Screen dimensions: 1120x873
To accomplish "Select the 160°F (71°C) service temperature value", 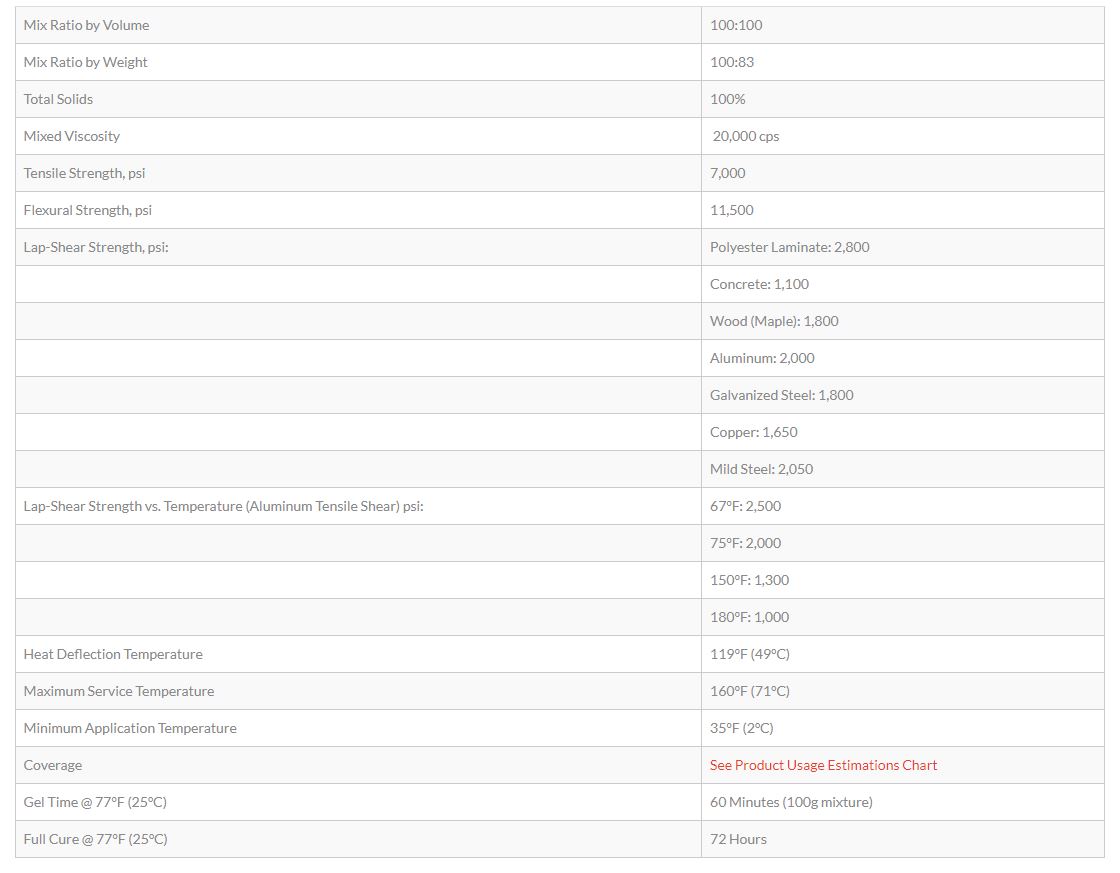I will point(749,691).
